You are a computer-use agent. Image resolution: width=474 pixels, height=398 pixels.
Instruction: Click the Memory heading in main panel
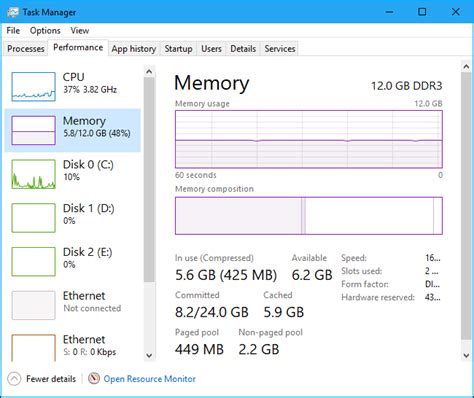212,83
